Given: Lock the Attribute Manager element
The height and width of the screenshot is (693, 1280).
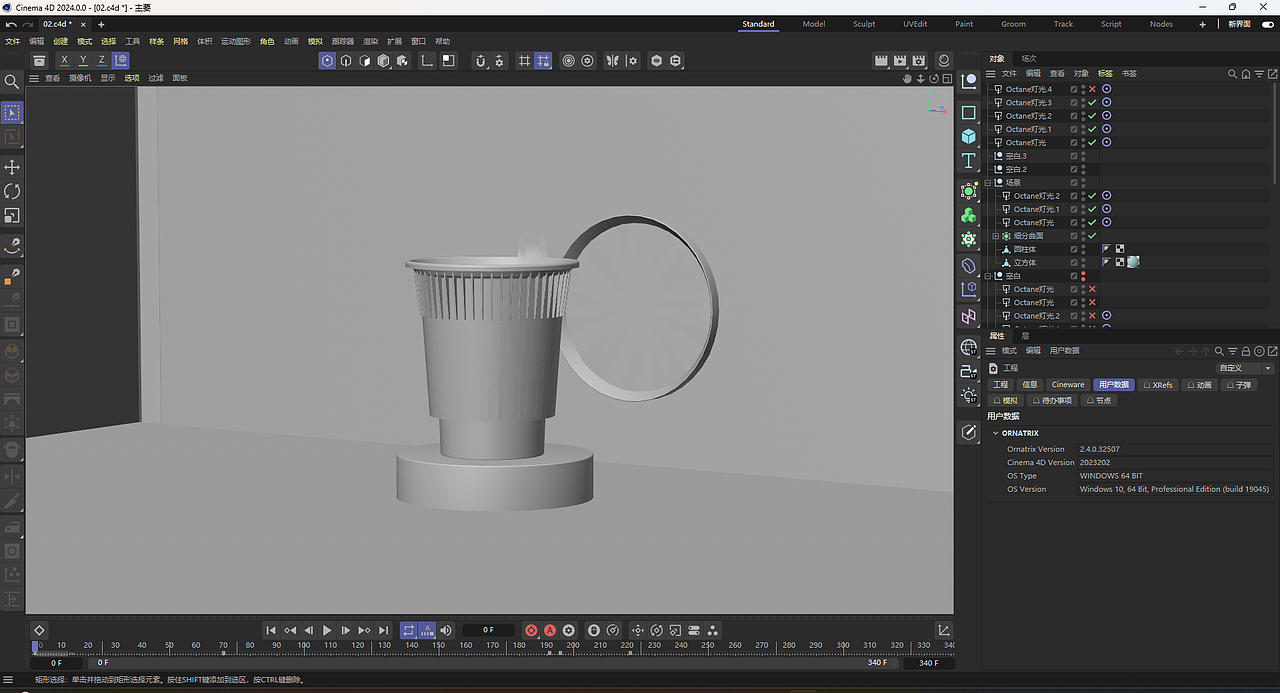Looking at the screenshot, I should coord(1246,351).
